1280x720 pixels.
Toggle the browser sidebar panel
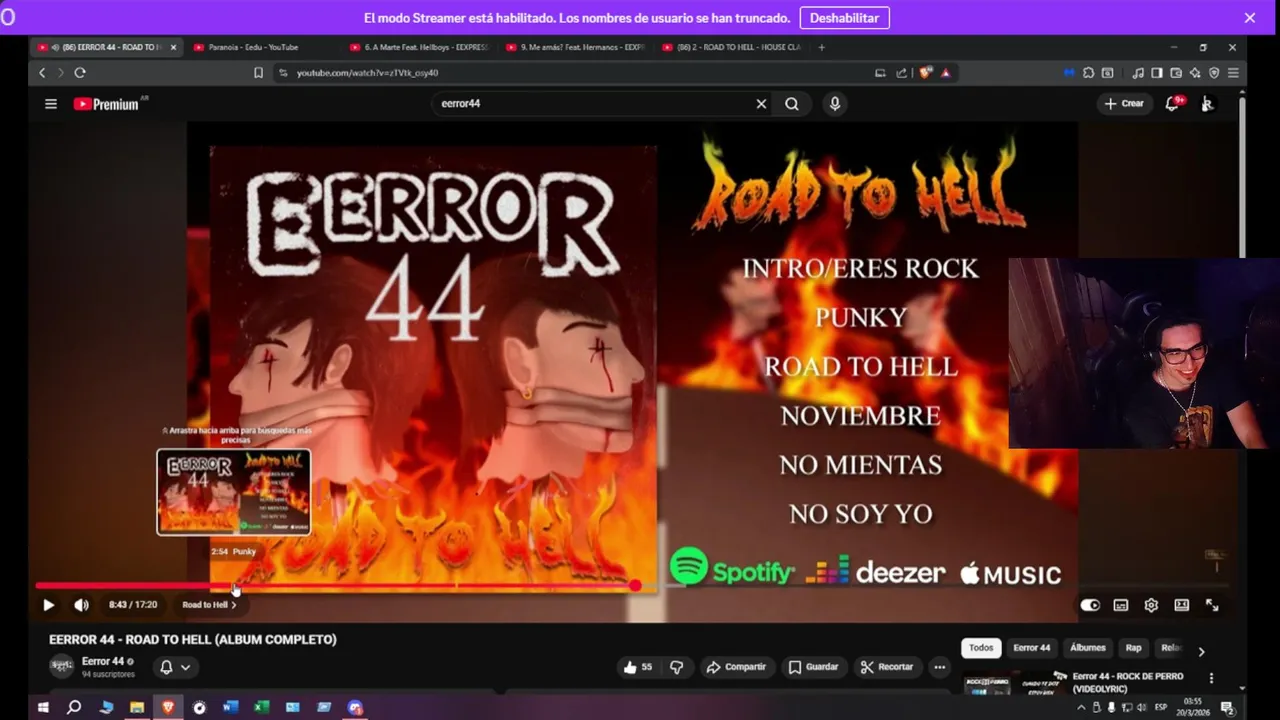click(x=1157, y=73)
